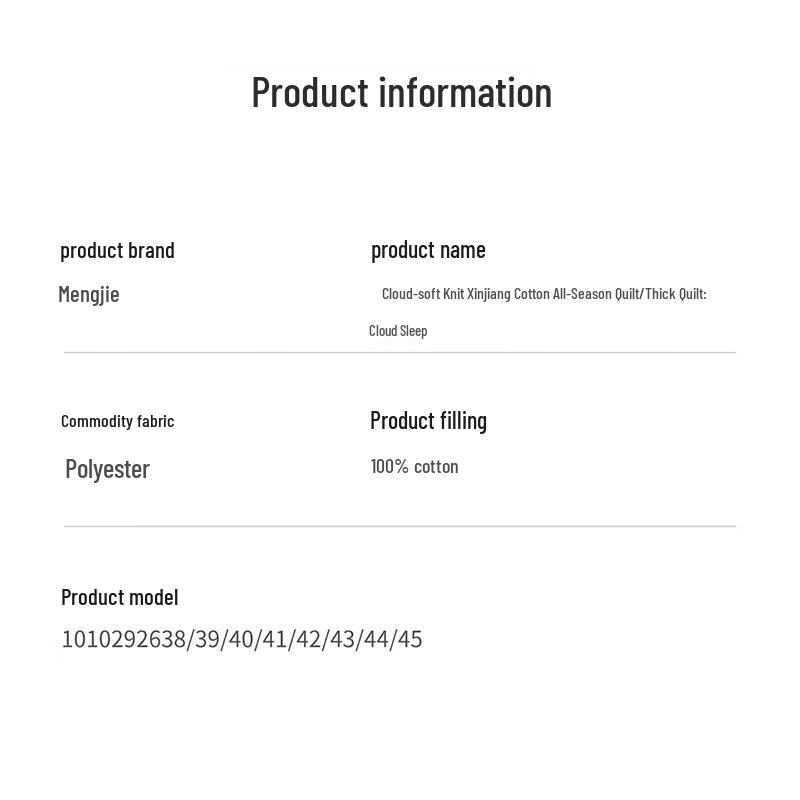Select the "Product model" label
800x800 pixels.
119,597
